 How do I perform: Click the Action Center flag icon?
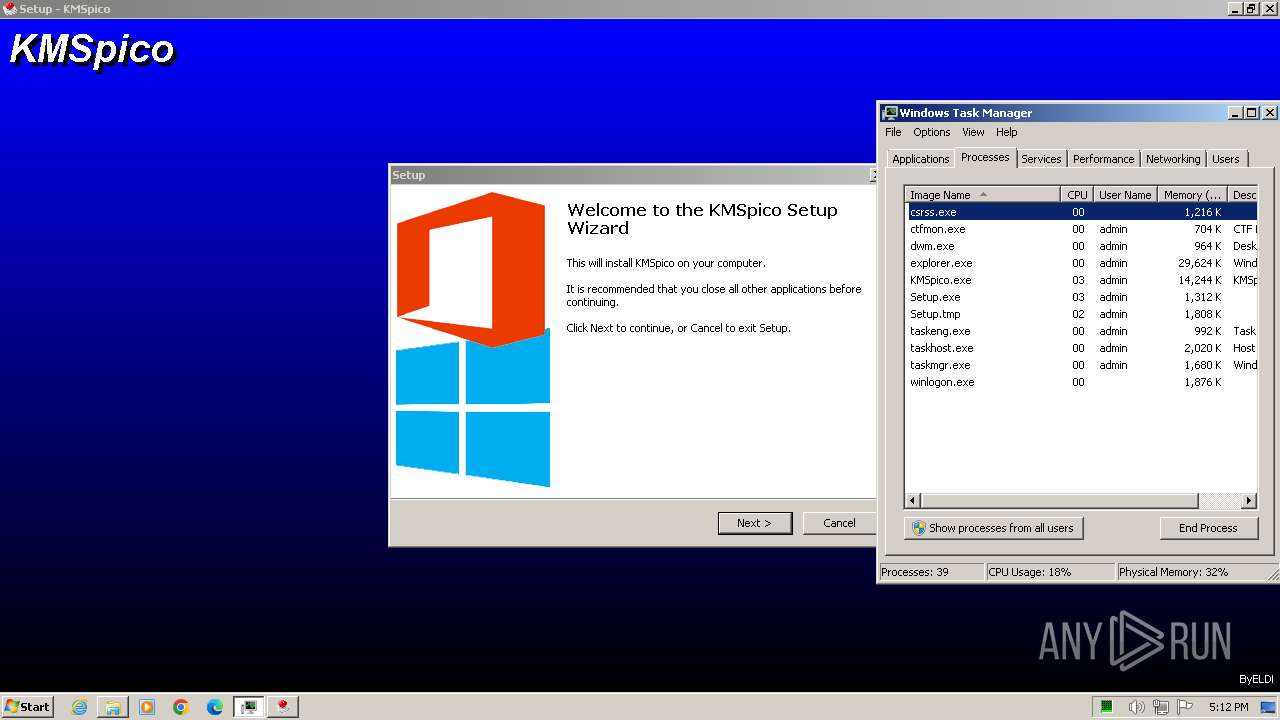pos(1186,707)
